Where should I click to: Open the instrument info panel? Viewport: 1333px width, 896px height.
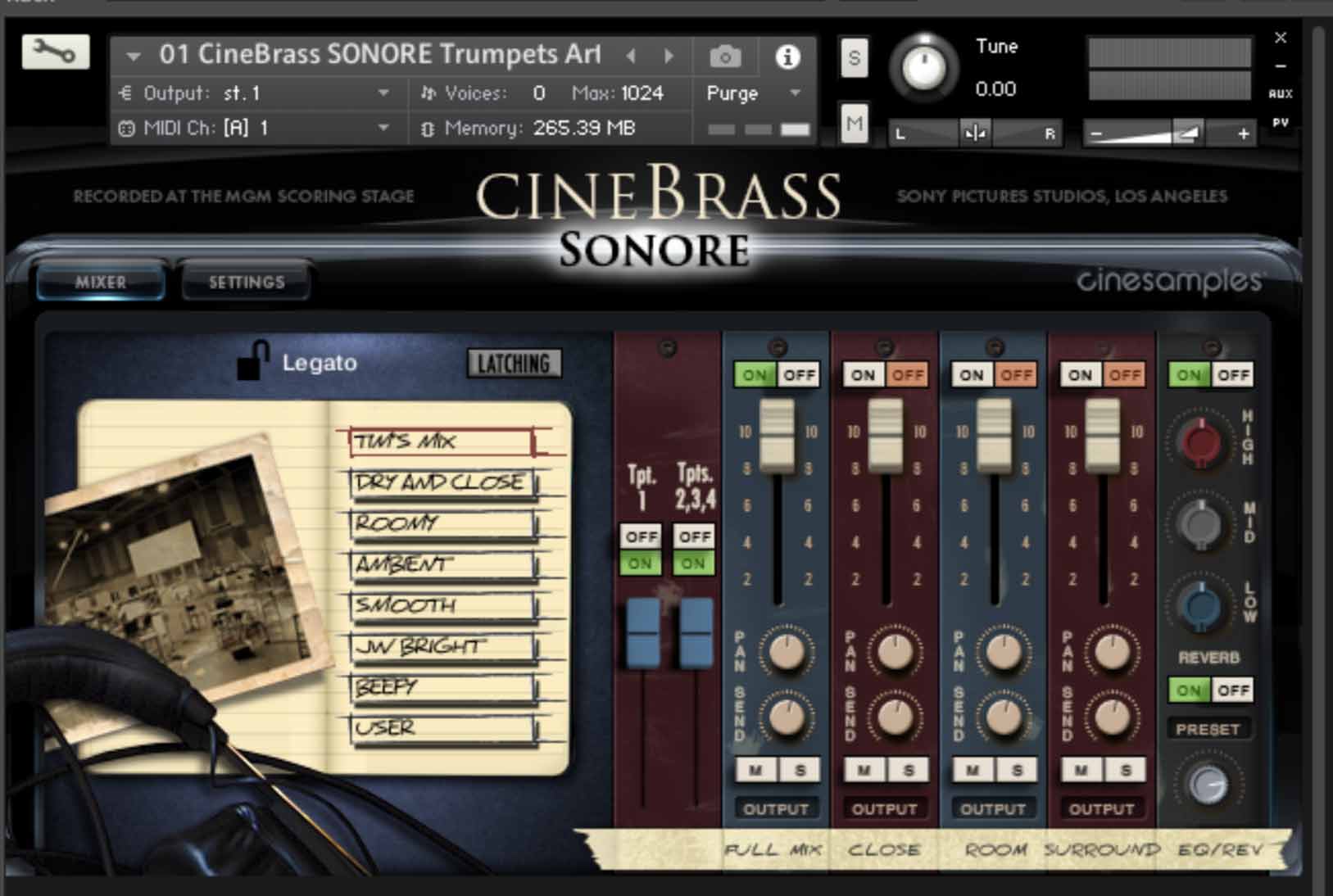click(788, 56)
